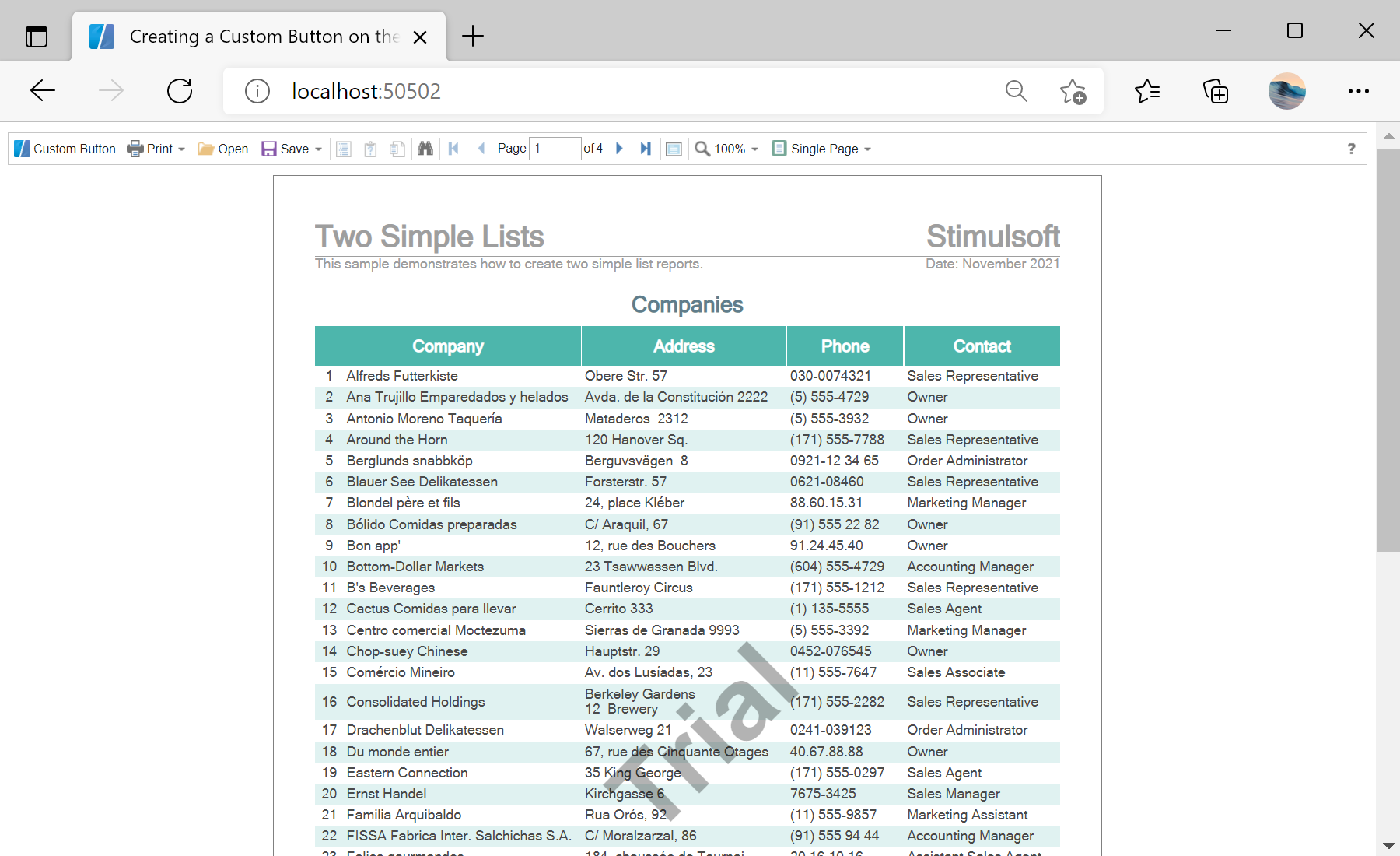
Task: Open Find with the binoculars icon
Action: coord(425,149)
